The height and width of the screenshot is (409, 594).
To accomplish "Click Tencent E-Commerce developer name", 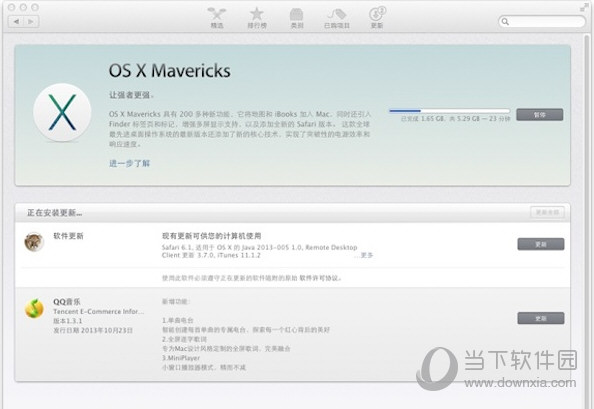I will coord(98,312).
